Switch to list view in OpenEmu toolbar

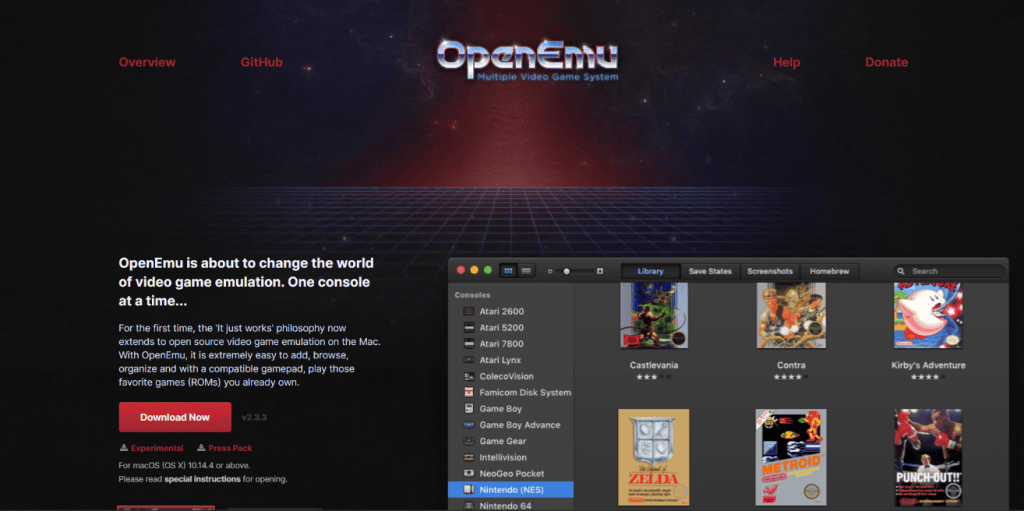pyautogui.click(x=526, y=271)
